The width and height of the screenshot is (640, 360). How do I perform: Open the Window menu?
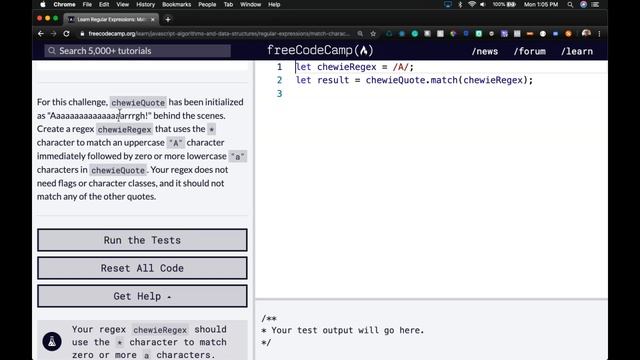[250, 4]
